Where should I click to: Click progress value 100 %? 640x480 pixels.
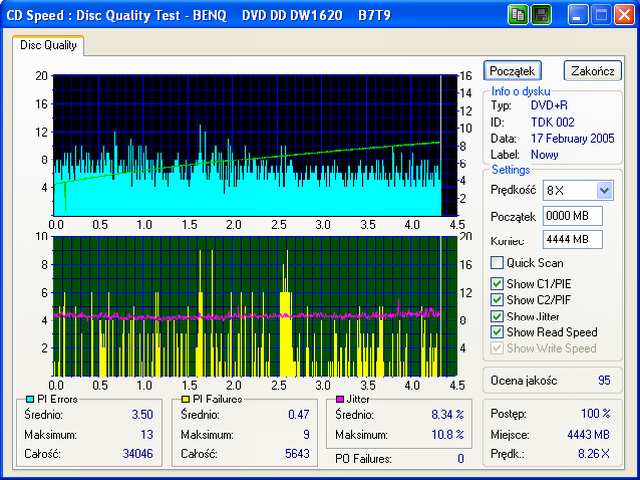click(x=596, y=413)
